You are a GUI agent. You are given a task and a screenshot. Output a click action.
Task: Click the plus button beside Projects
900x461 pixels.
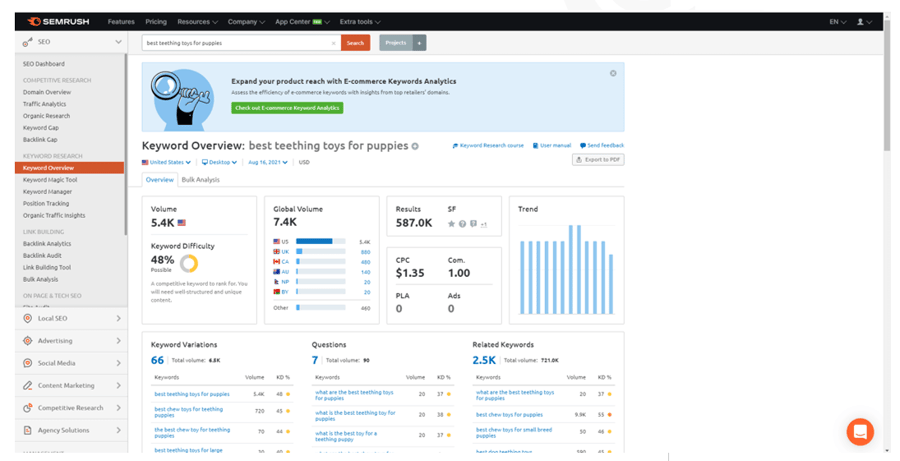pyautogui.click(x=419, y=43)
